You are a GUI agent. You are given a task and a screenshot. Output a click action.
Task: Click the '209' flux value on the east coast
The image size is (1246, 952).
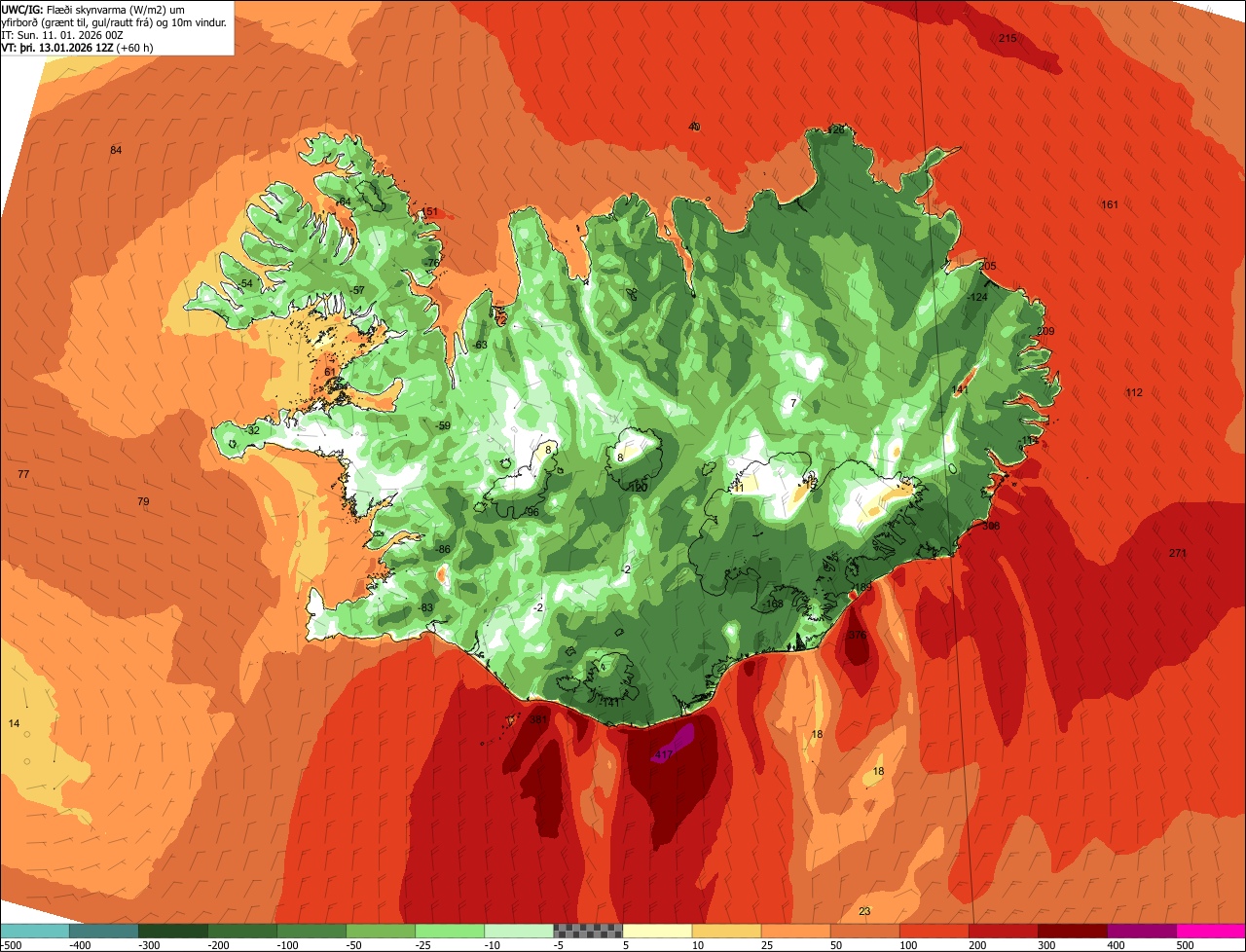coord(1045,332)
